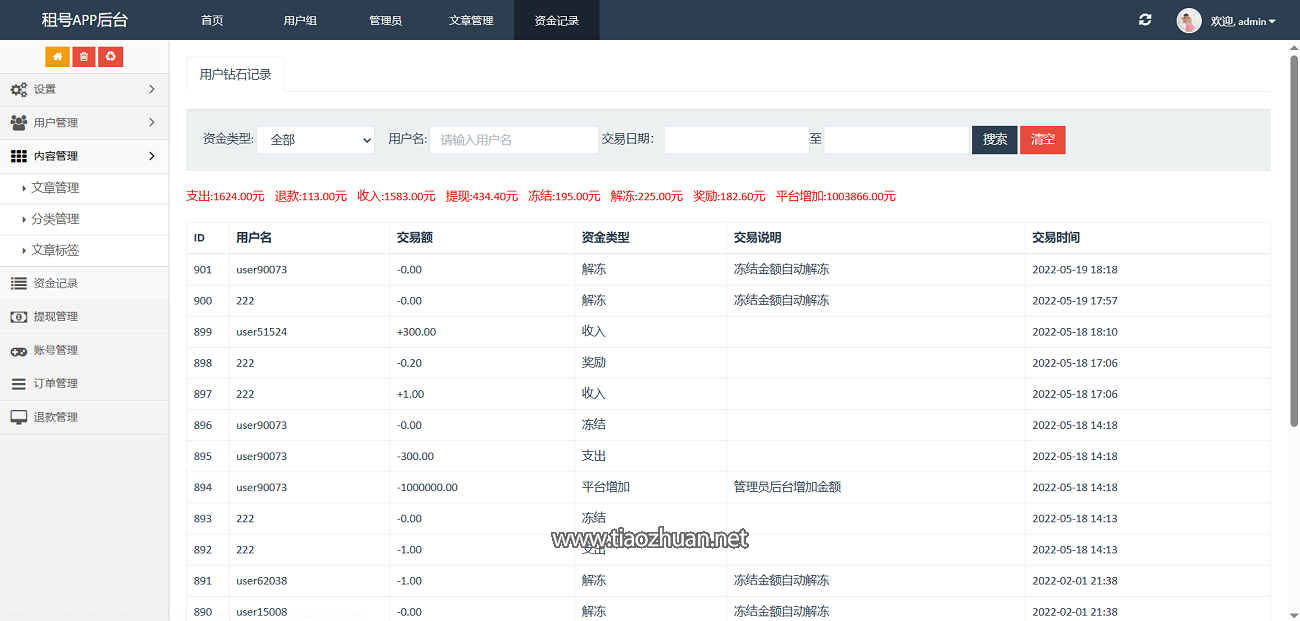Open 账号管理 with the gamepad icon
1300x621 pixels.
(55, 350)
